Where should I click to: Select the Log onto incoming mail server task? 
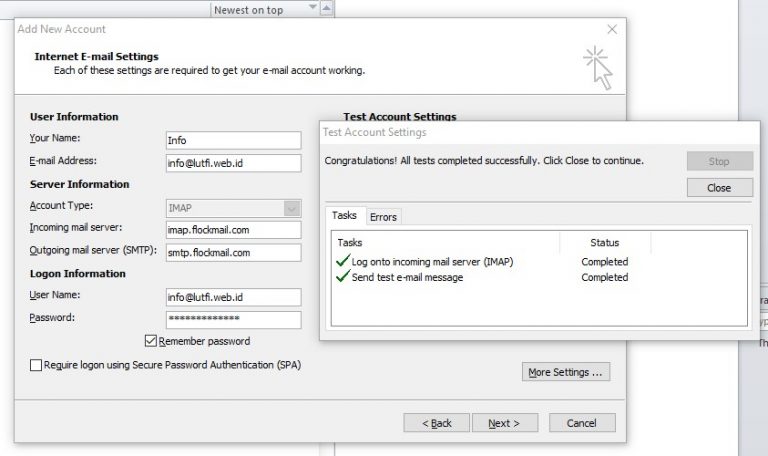coord(432,262)
